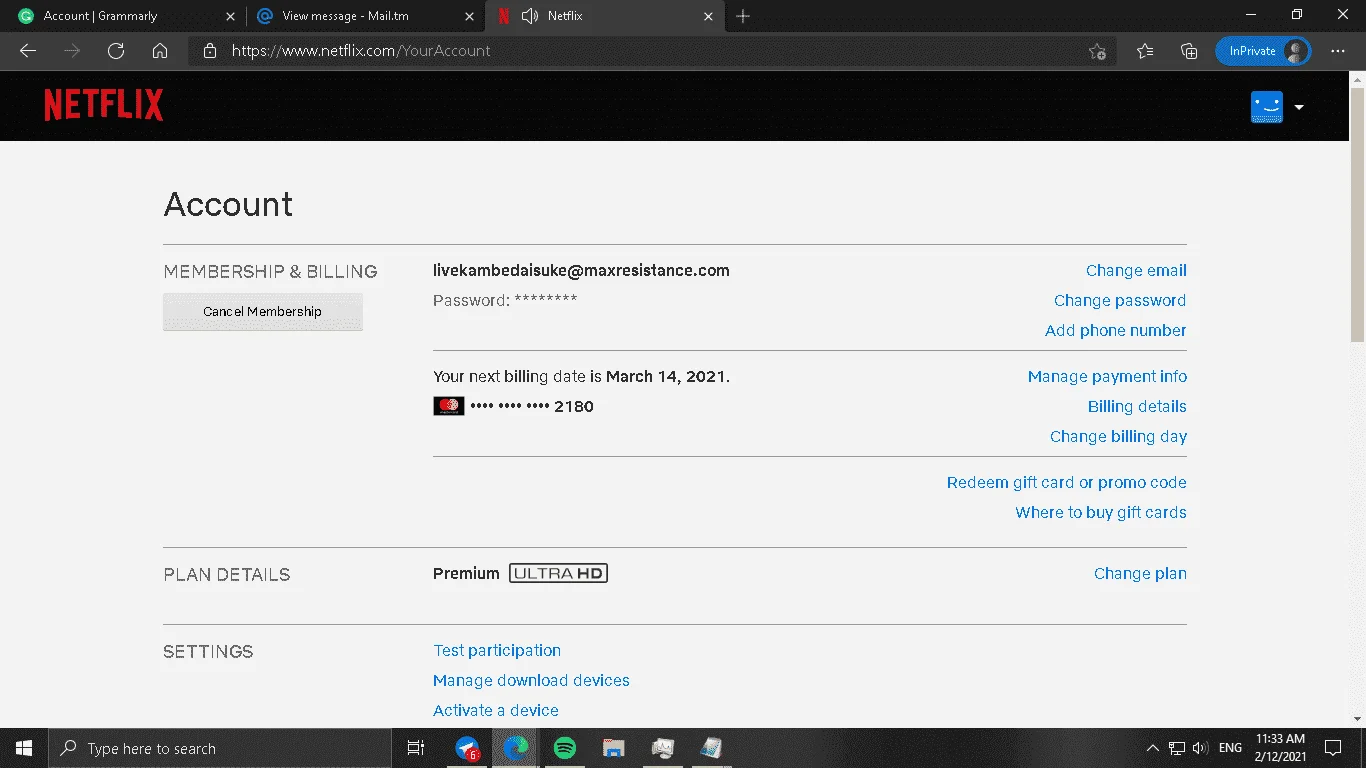Click the InPrivate profile button

(x=1263, y=51)
